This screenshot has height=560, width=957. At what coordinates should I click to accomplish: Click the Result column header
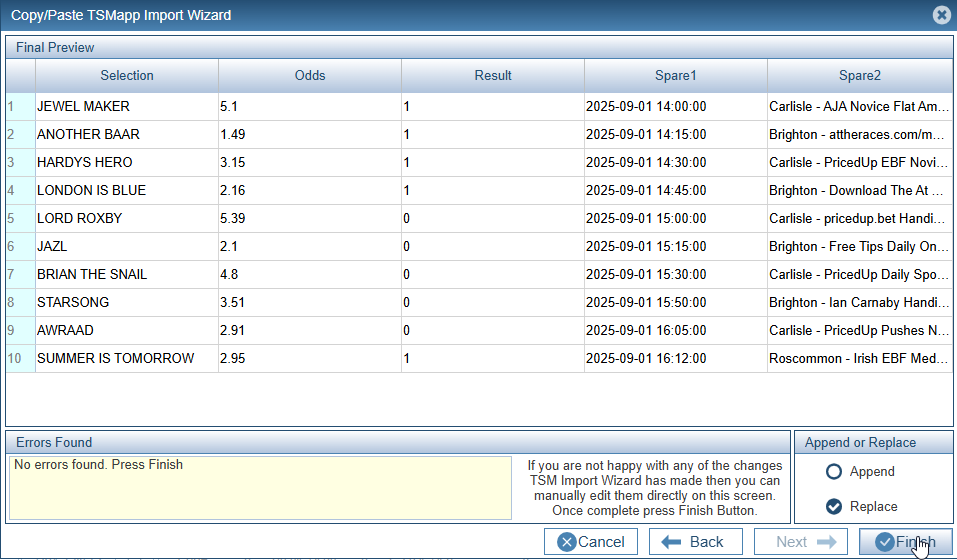pyautogui.click(x=493, y=76)
